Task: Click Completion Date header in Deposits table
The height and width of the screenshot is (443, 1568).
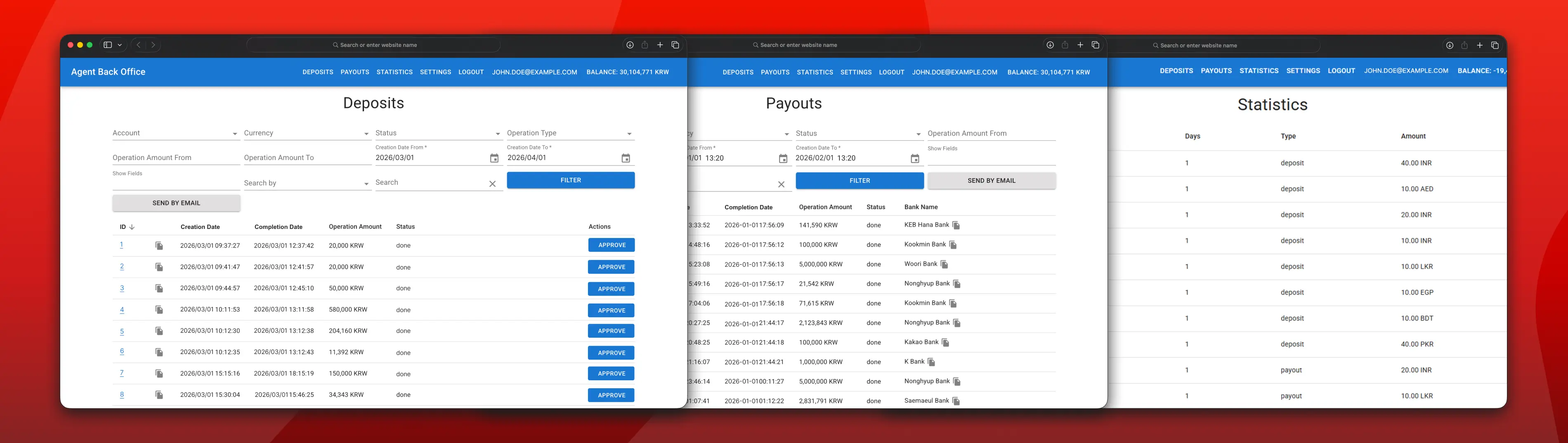Action: coord(278,227)
